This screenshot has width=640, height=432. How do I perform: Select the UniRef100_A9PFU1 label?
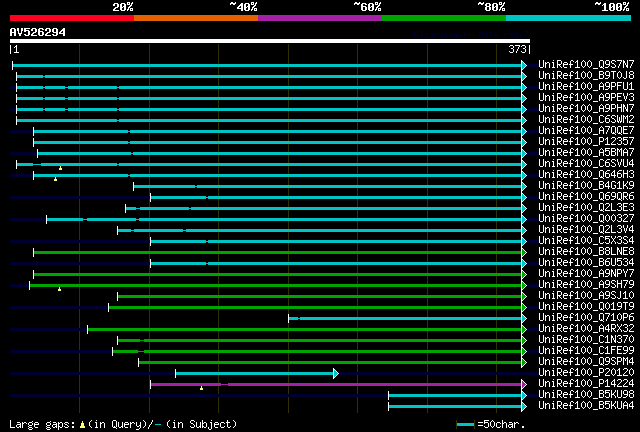tap(586, 86)
